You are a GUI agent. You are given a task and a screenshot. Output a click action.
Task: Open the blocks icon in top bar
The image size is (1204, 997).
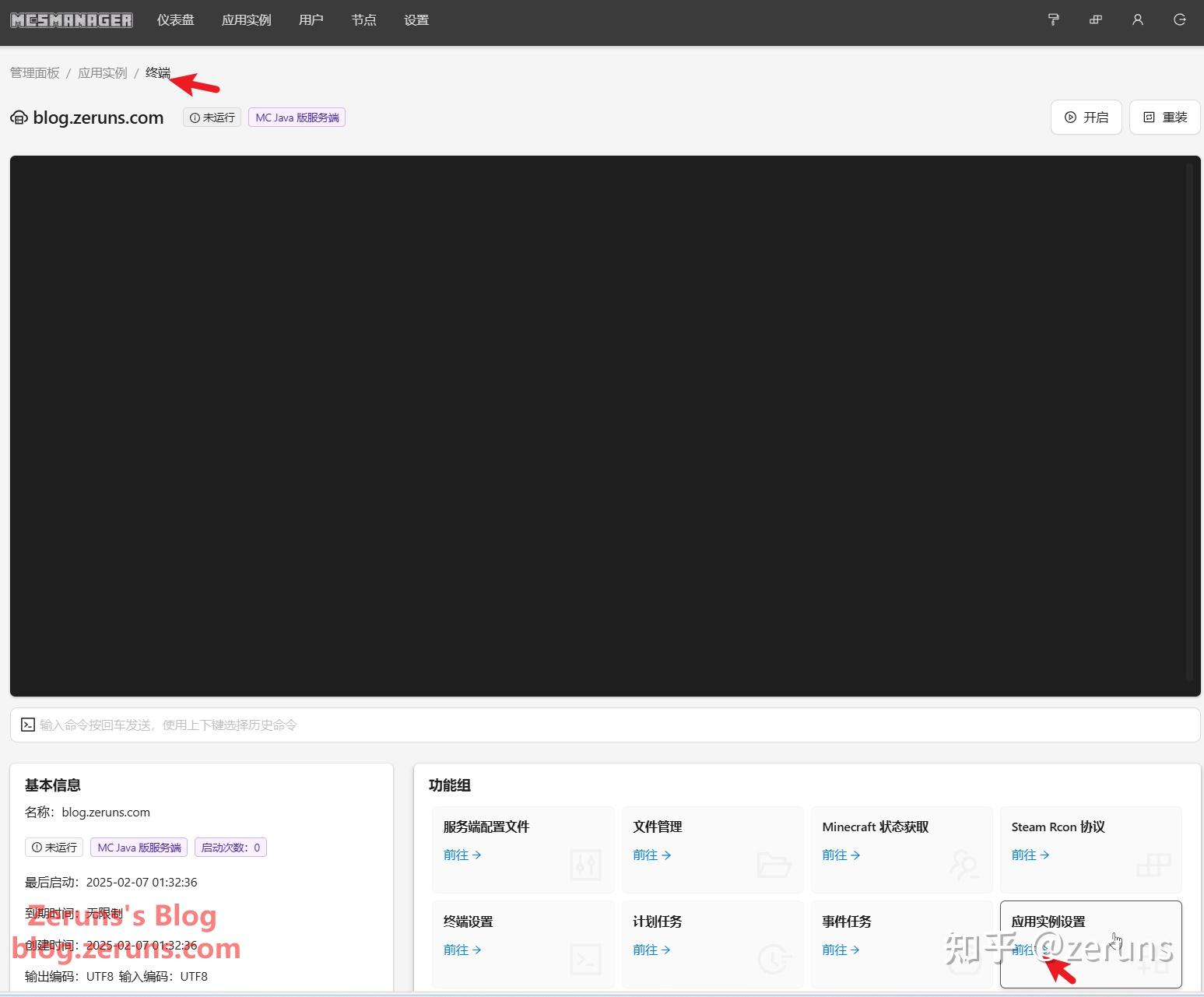[1096, 19]
